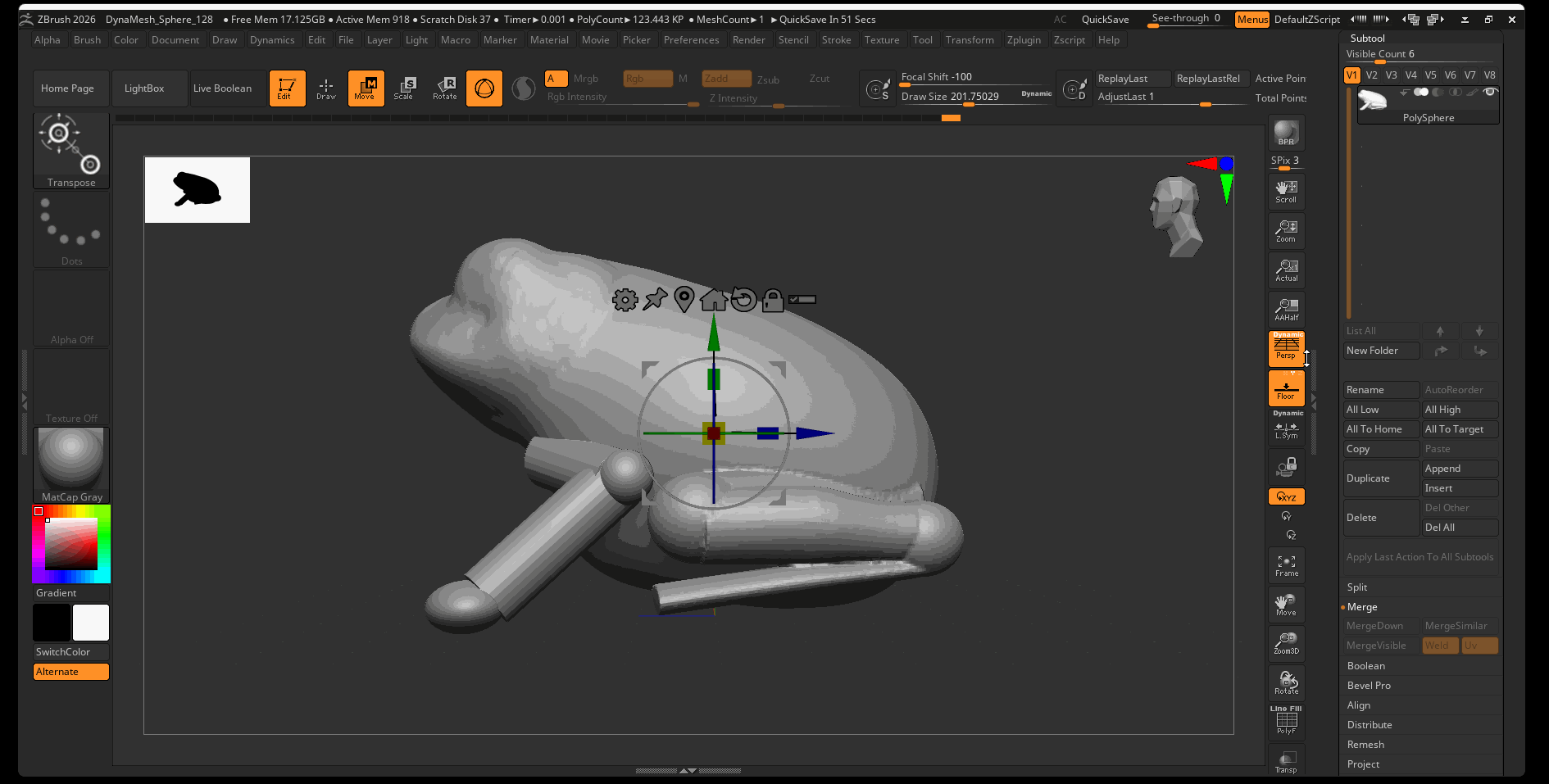Click the gizmo home reset icon
Screen dimensions: 1549x784
pyautogui.click(x=713, y=300)
